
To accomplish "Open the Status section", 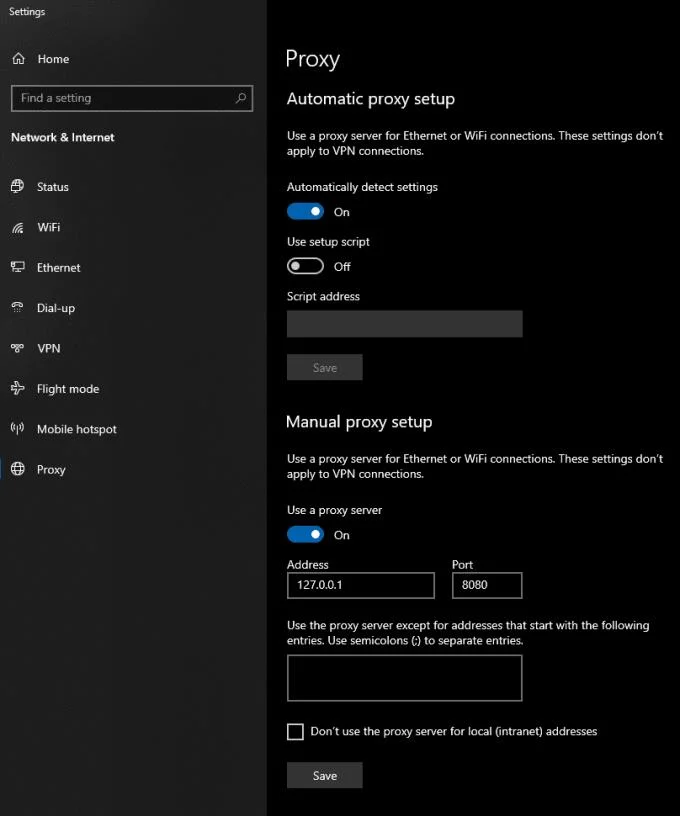I will coord(132,186).
